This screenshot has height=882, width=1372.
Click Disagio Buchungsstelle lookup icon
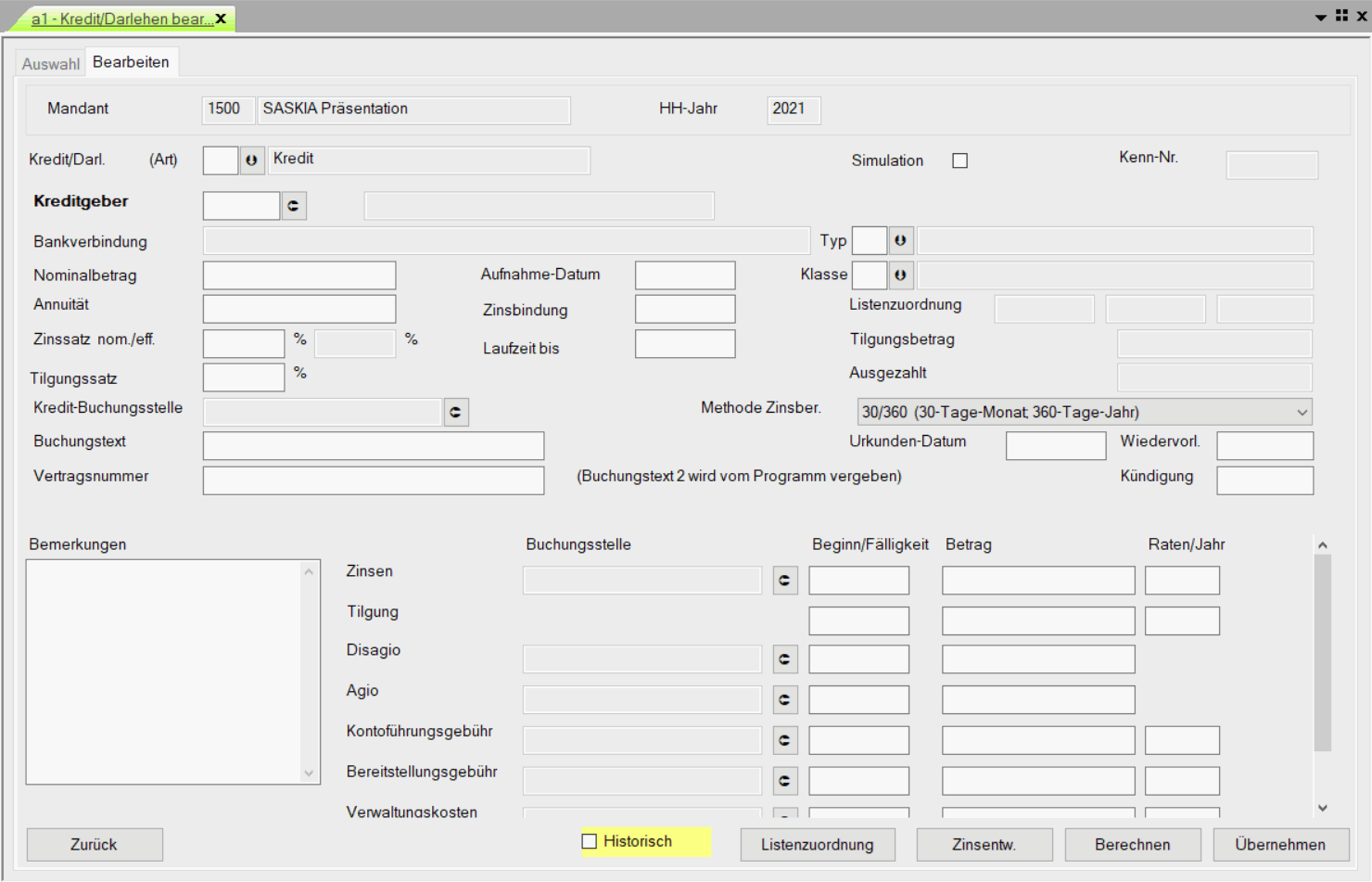click(784, 659)
